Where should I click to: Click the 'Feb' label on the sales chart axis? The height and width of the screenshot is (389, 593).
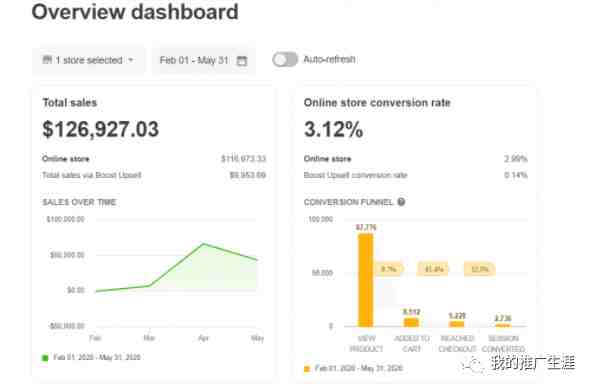95,338
